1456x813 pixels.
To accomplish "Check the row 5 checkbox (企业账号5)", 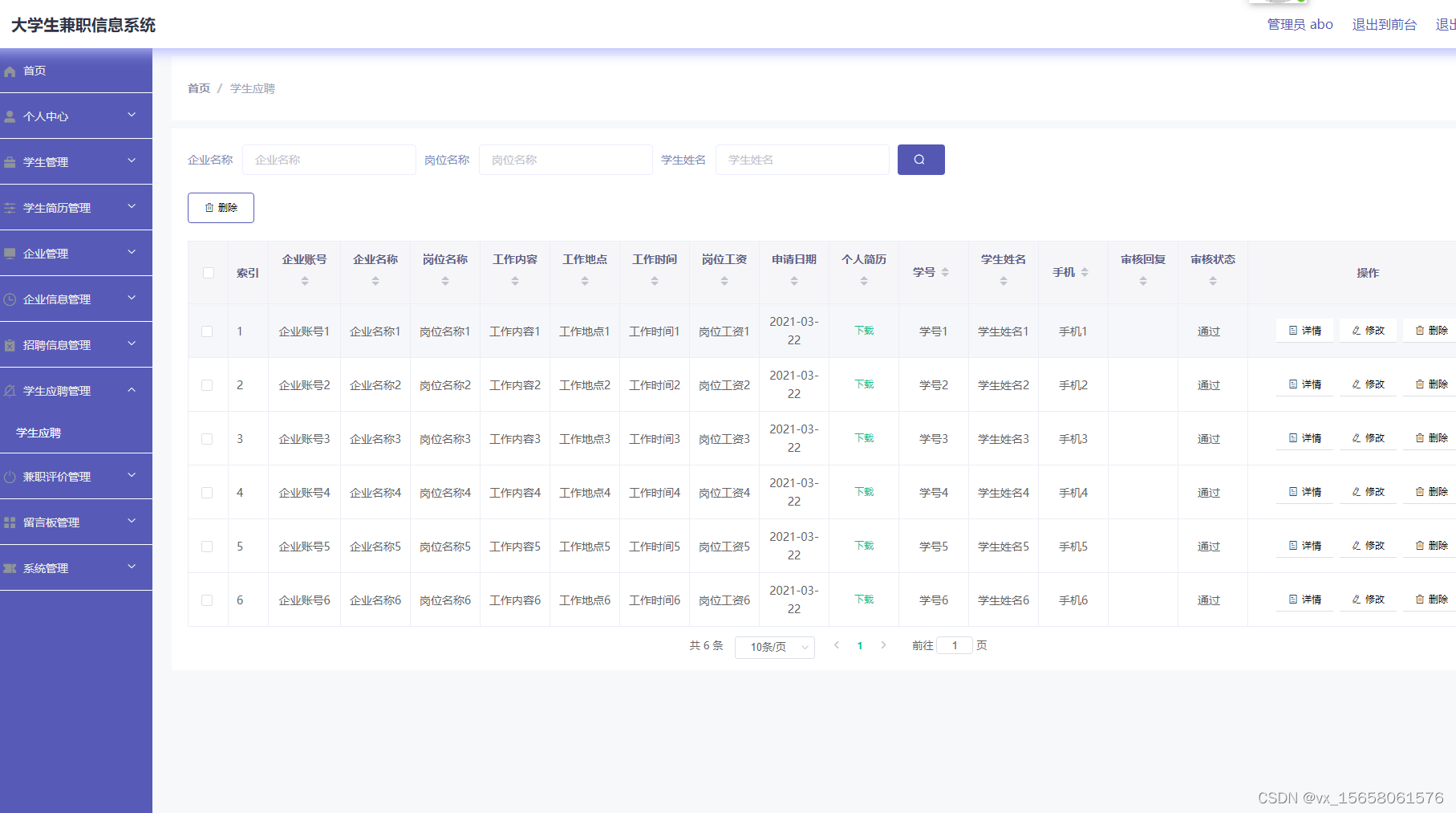I will point(207,547).
